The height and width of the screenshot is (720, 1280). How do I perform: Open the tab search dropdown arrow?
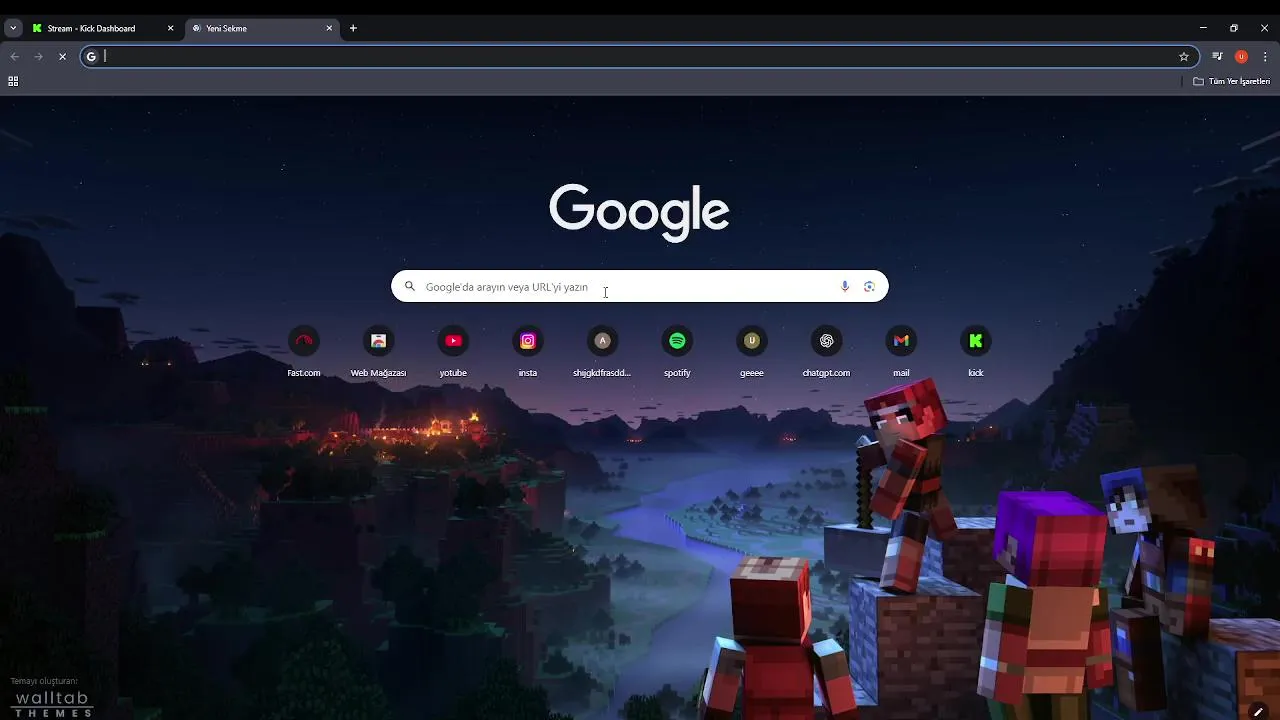click(13, 28)
